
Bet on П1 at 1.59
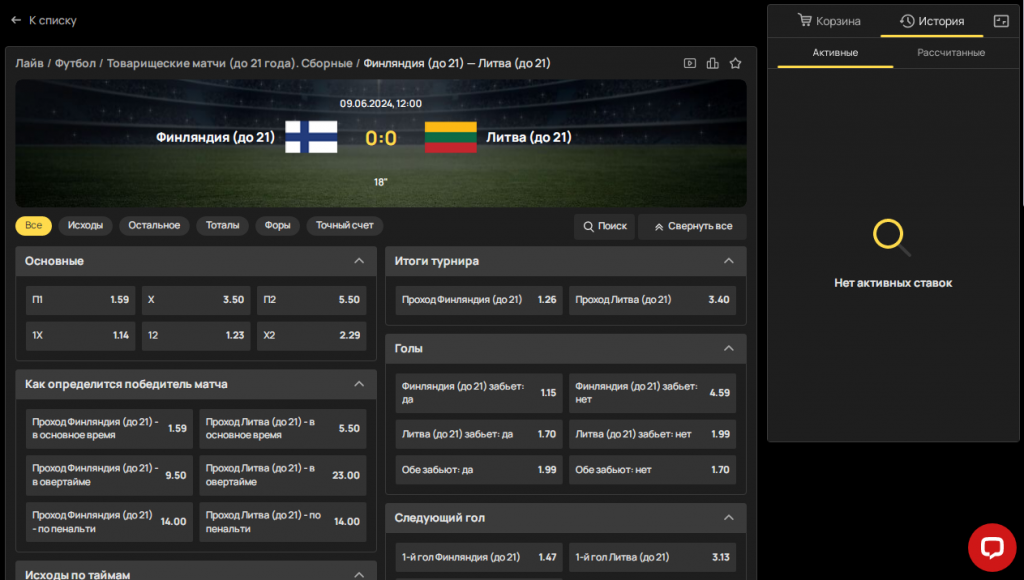[80, 300]
